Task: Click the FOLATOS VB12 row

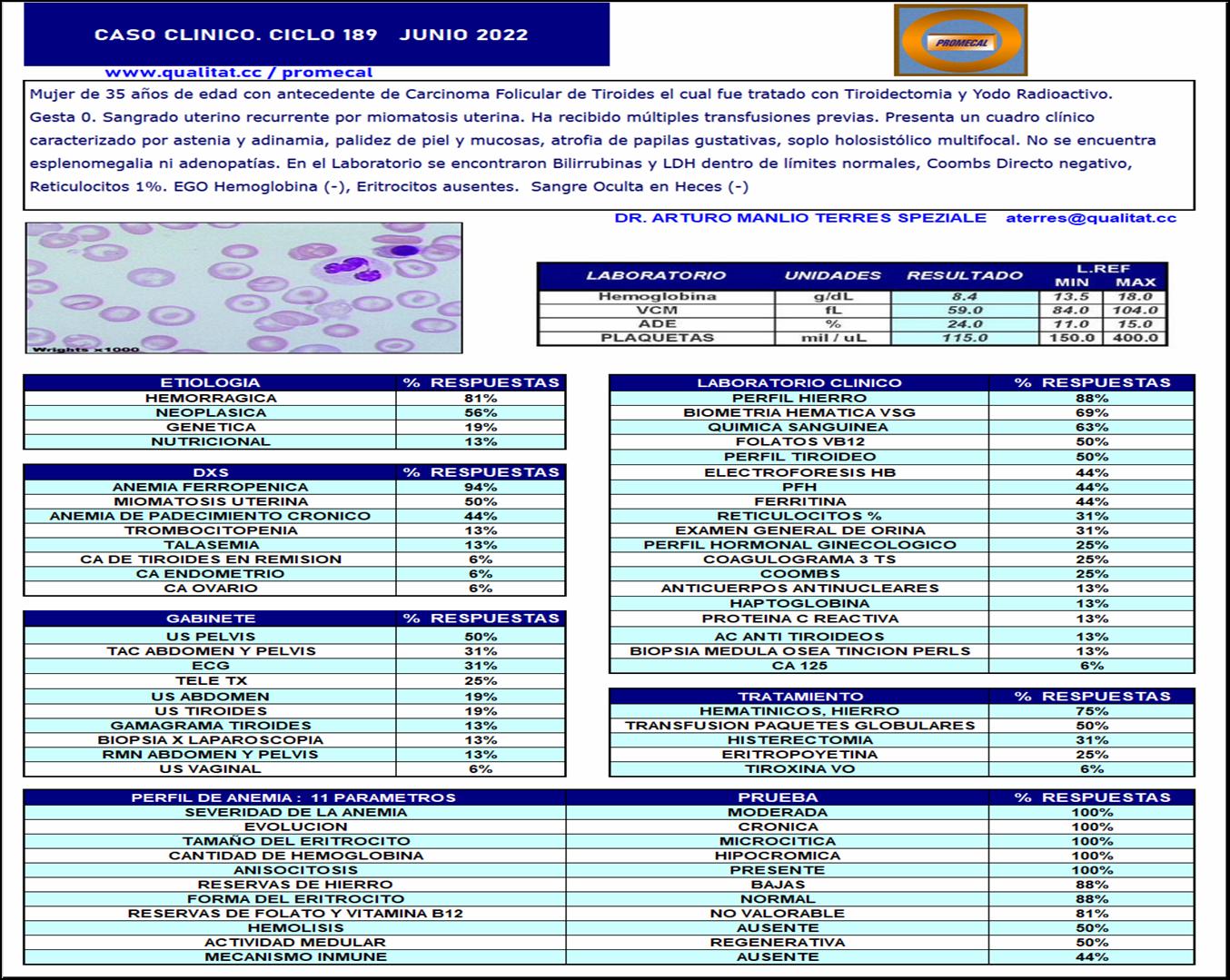Action: tap(902, 441)
